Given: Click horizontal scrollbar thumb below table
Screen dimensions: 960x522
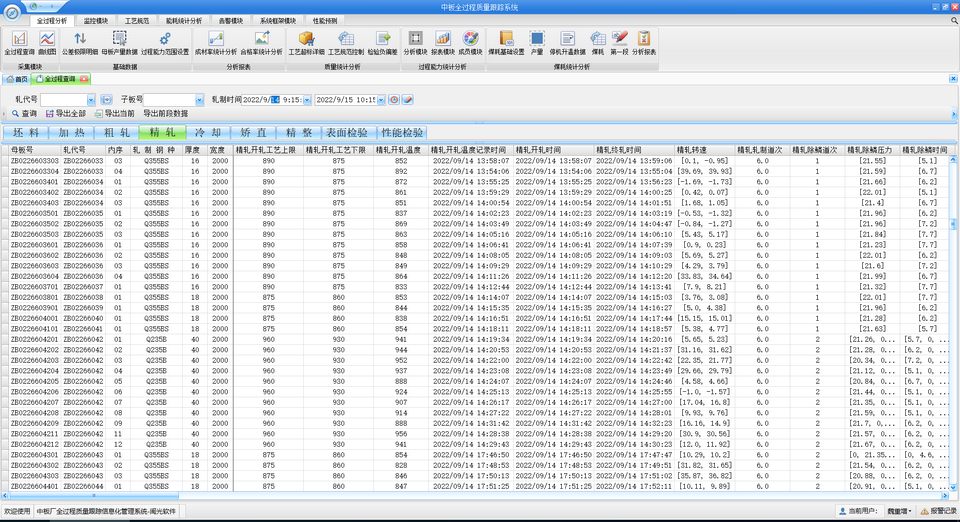Looking at the screenshot, I should 94,496.
